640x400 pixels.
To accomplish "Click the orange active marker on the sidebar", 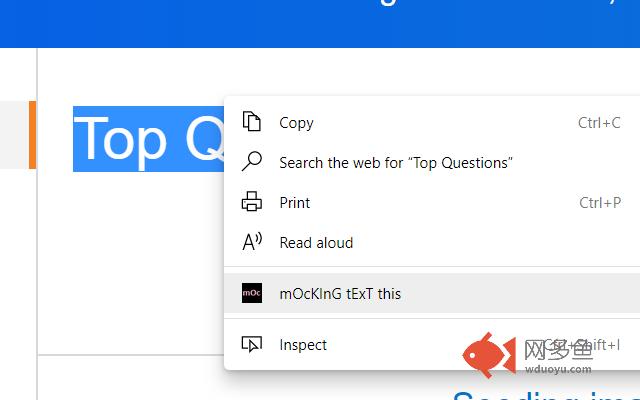I will tap(32, 135).
